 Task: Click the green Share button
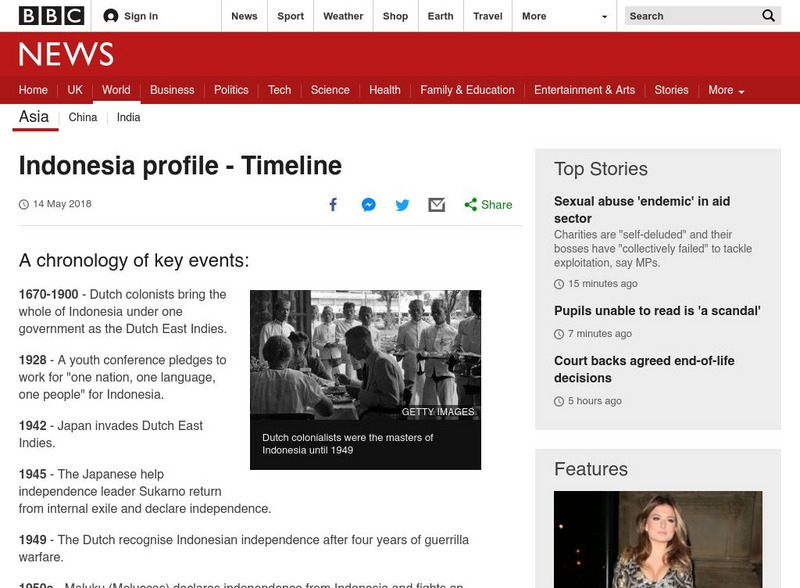488,205
